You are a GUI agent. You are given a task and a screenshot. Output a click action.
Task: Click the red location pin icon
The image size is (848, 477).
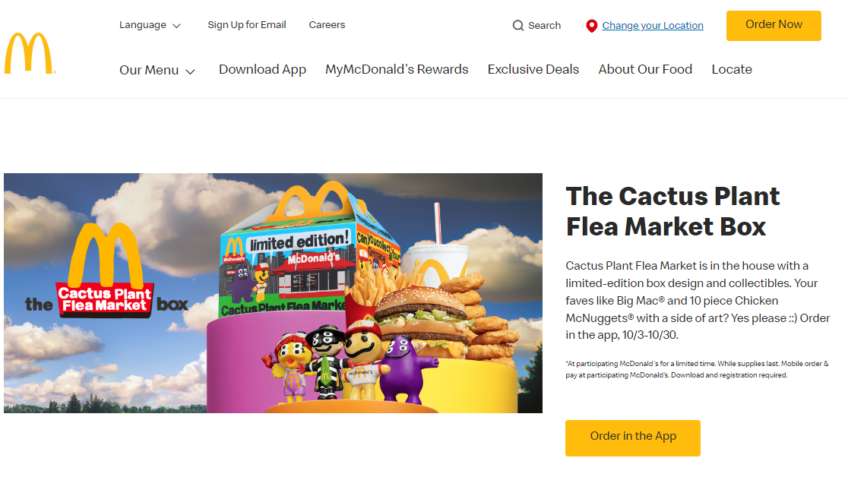click(591, 26)
